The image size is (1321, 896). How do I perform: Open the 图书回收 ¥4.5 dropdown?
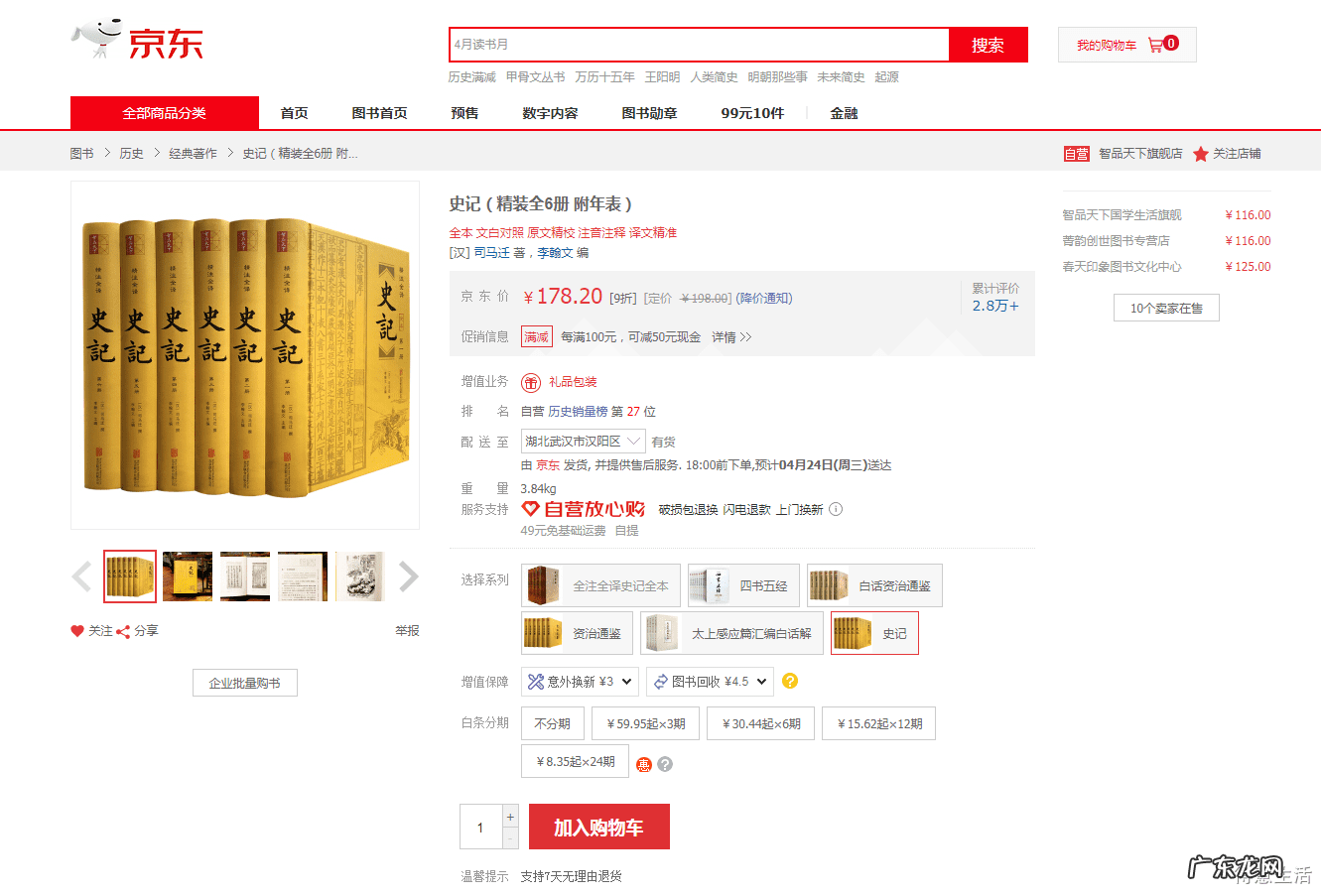pos(711,682)
